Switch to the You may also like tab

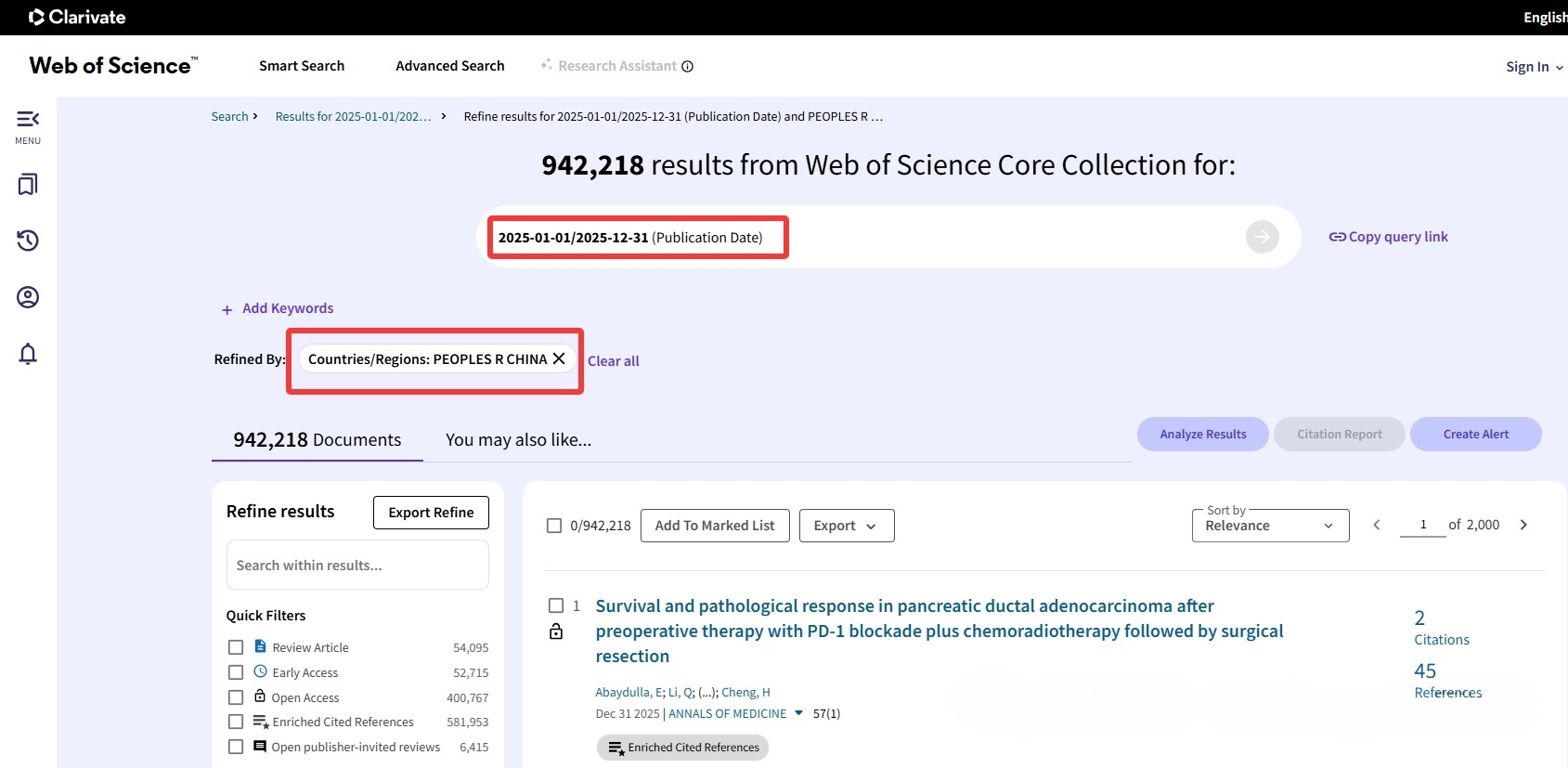[518, 440]
